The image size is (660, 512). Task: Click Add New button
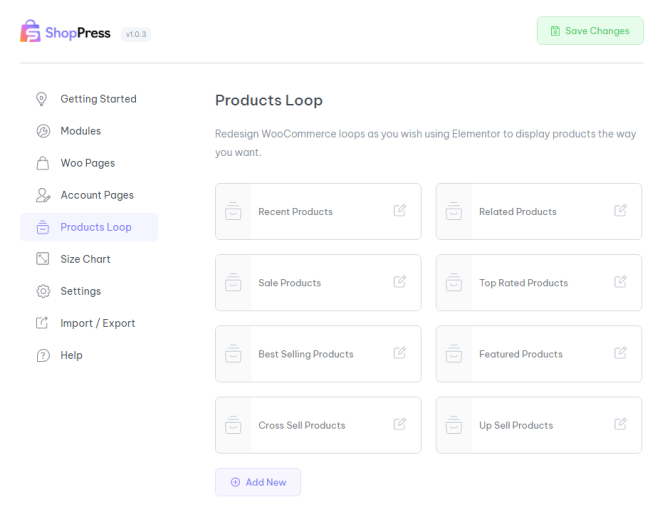coord(258,482)
